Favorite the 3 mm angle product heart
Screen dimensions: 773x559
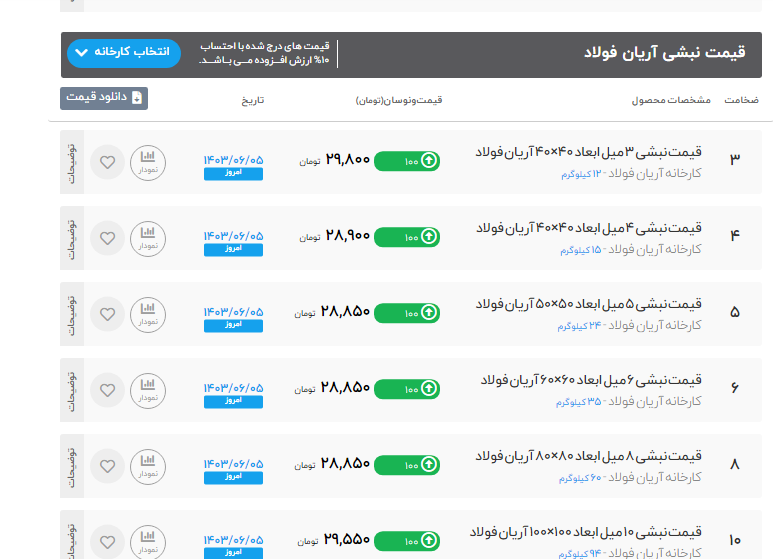pos(107,162)
